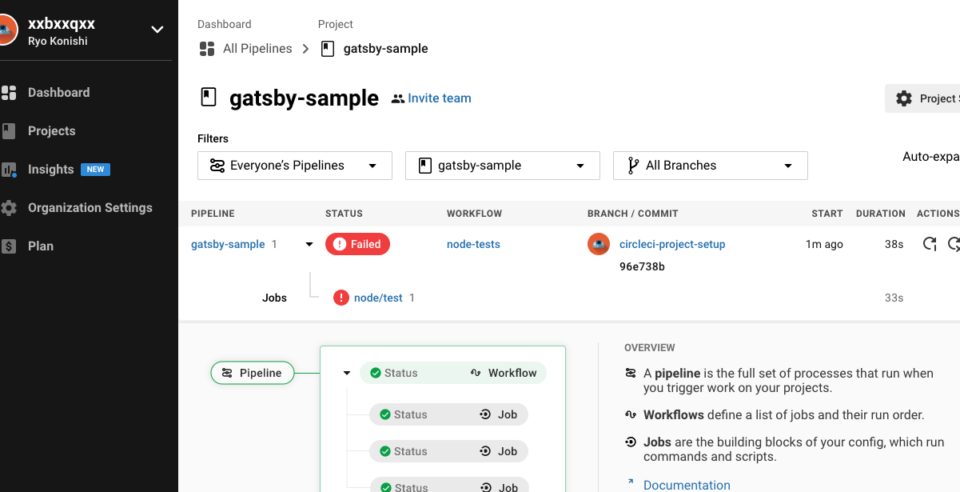The image size is (960, 492).
Task: Click the xxbxxqxx organization avatar
Action: [x=7, y=29]
